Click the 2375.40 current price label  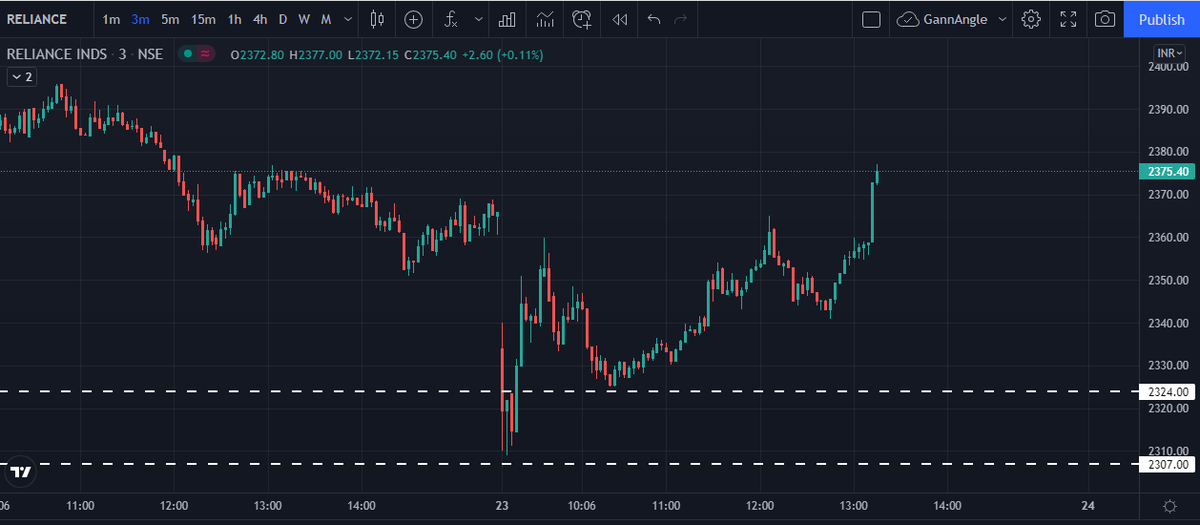tap(1168, 172)
